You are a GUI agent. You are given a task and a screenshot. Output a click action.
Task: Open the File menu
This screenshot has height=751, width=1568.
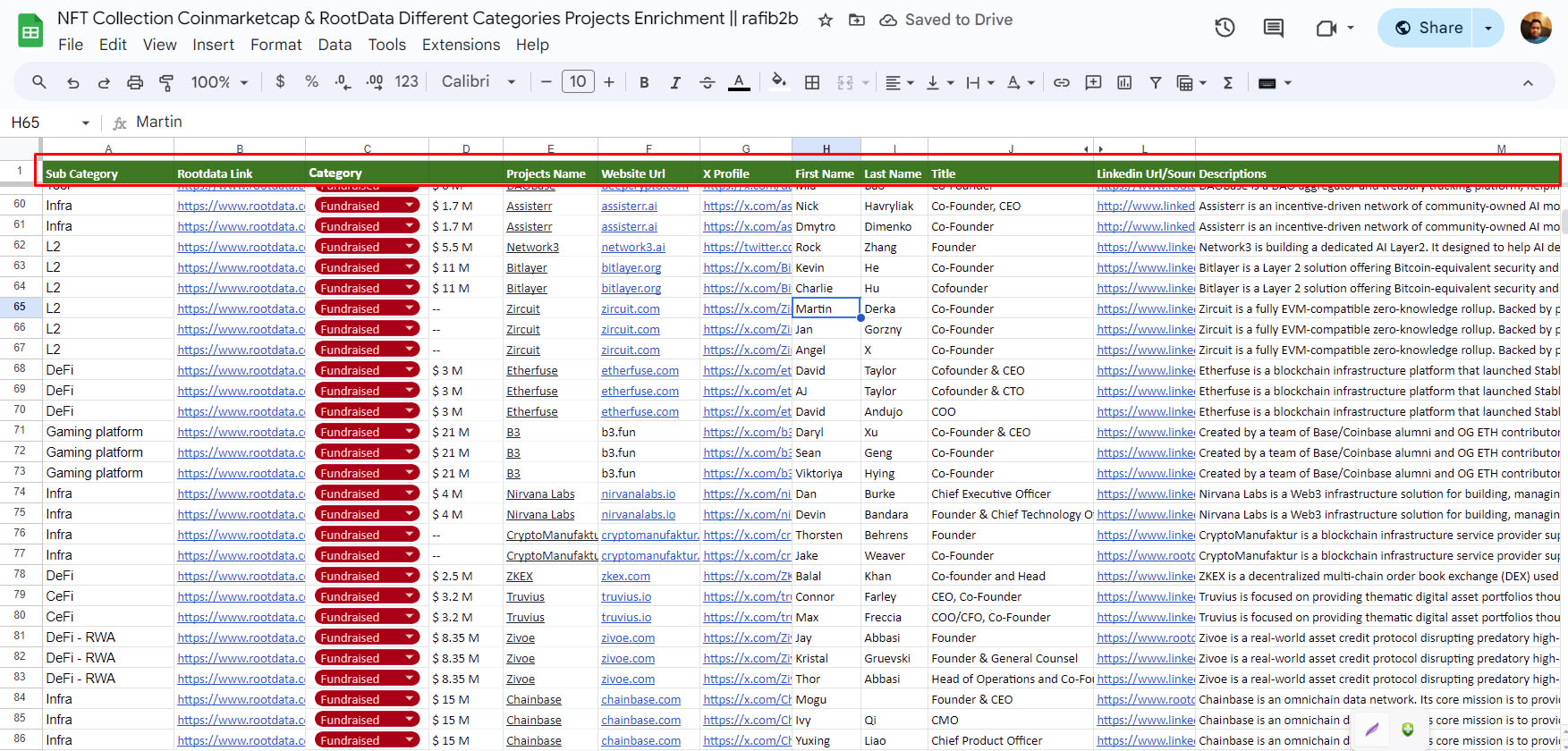tap(71, 45)
